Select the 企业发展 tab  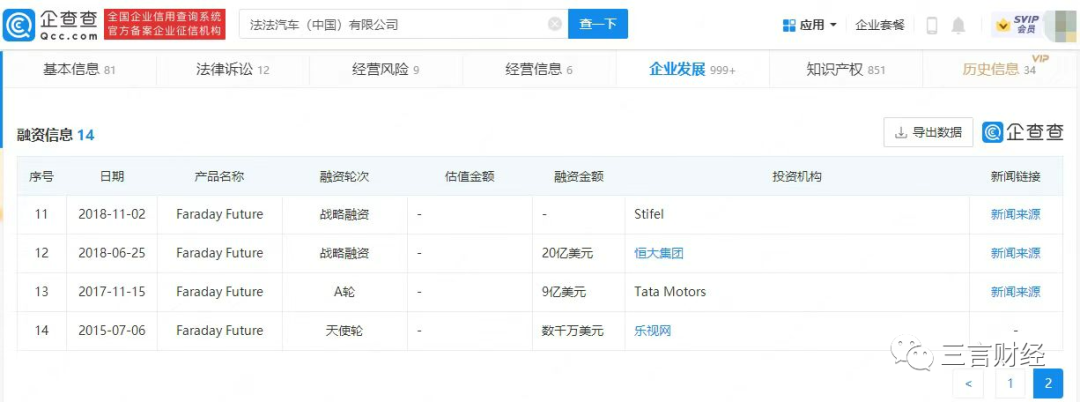point(692,70)
